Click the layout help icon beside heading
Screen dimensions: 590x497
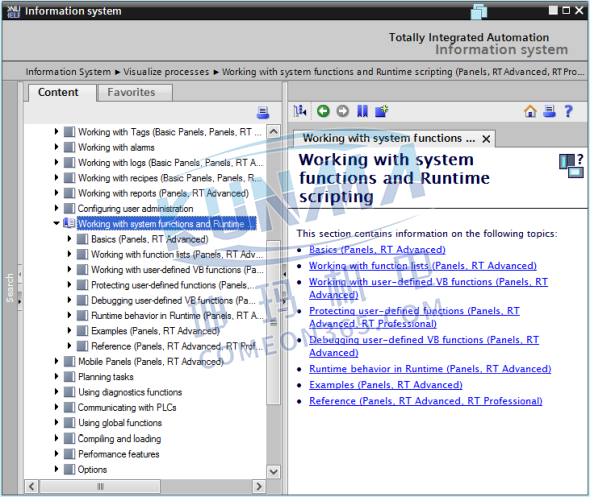click(571, 165)
